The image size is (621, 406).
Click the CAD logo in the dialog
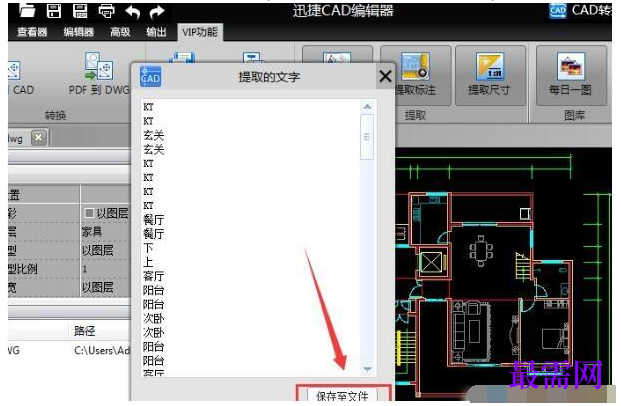[150, 76]
